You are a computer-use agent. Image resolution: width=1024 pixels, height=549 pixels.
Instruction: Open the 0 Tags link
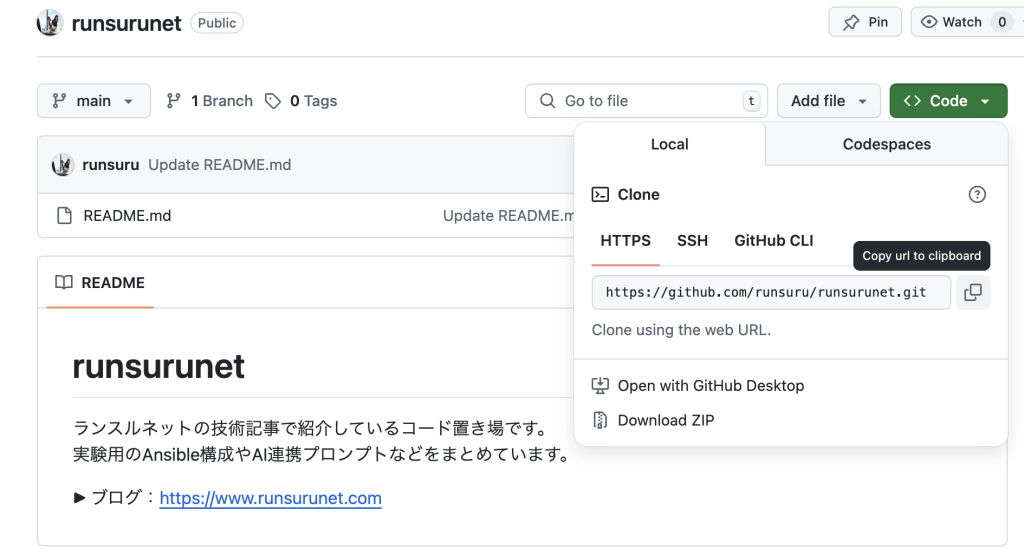click(301, 101)
